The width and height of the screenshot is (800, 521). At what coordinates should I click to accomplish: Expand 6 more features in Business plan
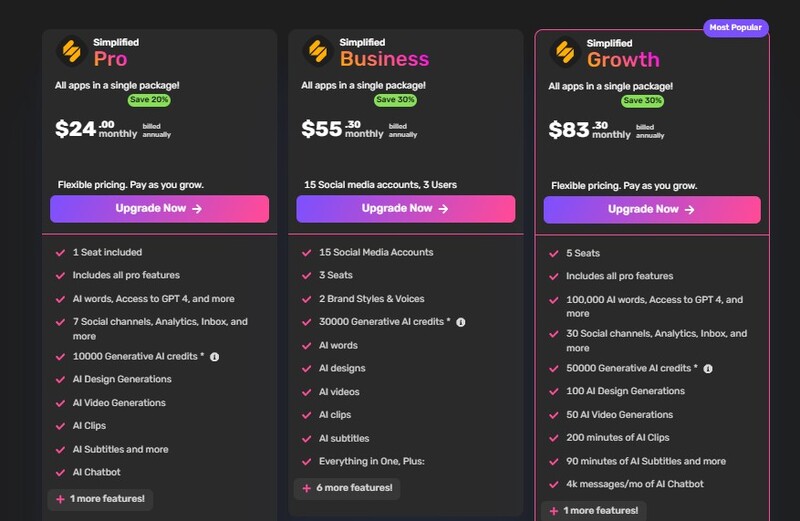[347, 488]
